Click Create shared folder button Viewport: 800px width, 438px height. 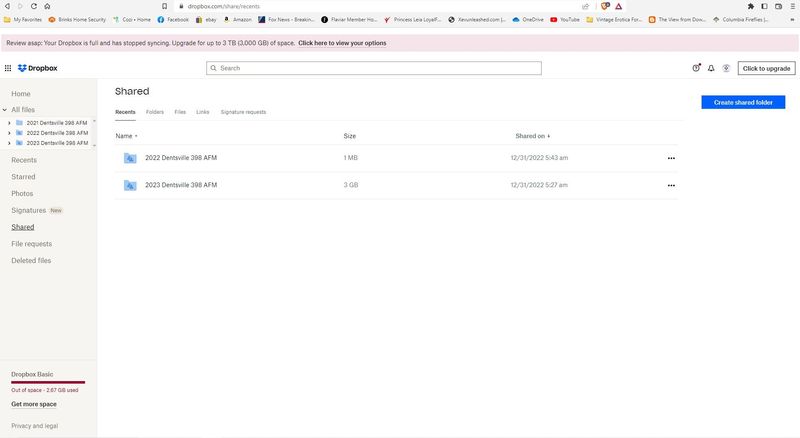point(743,102)
